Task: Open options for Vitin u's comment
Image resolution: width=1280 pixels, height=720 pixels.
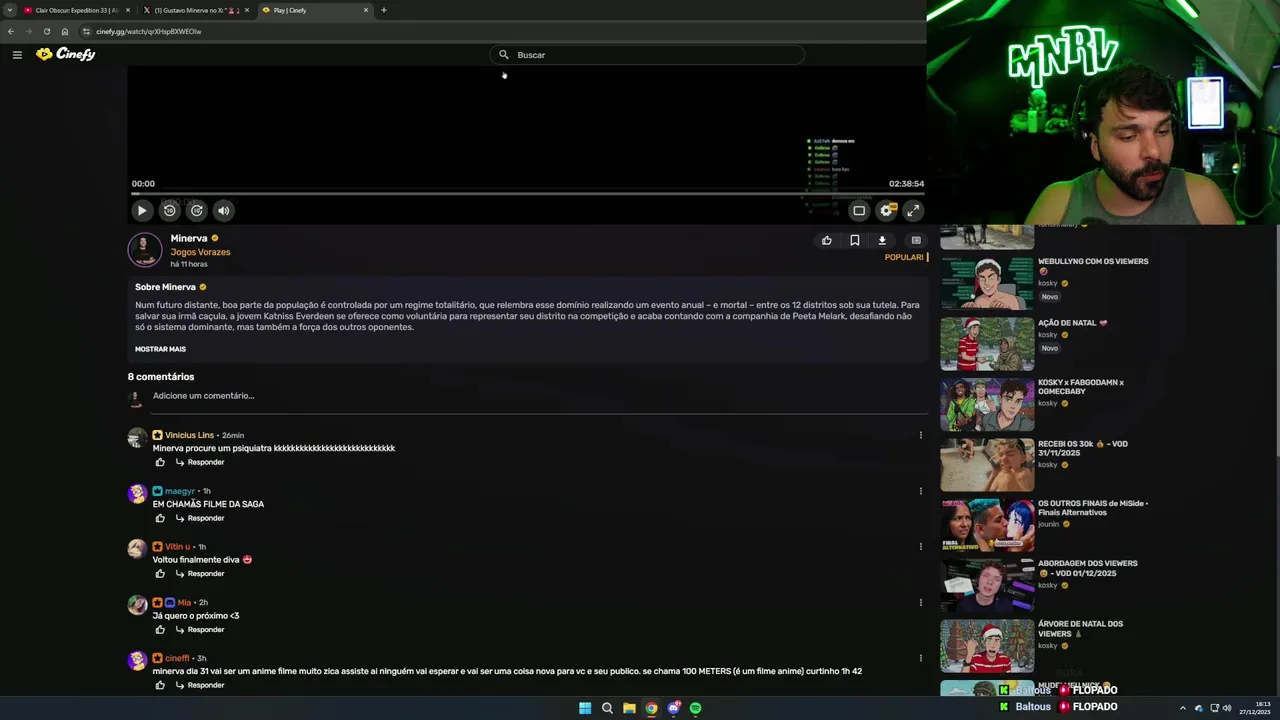Action: tap(920, 547)
